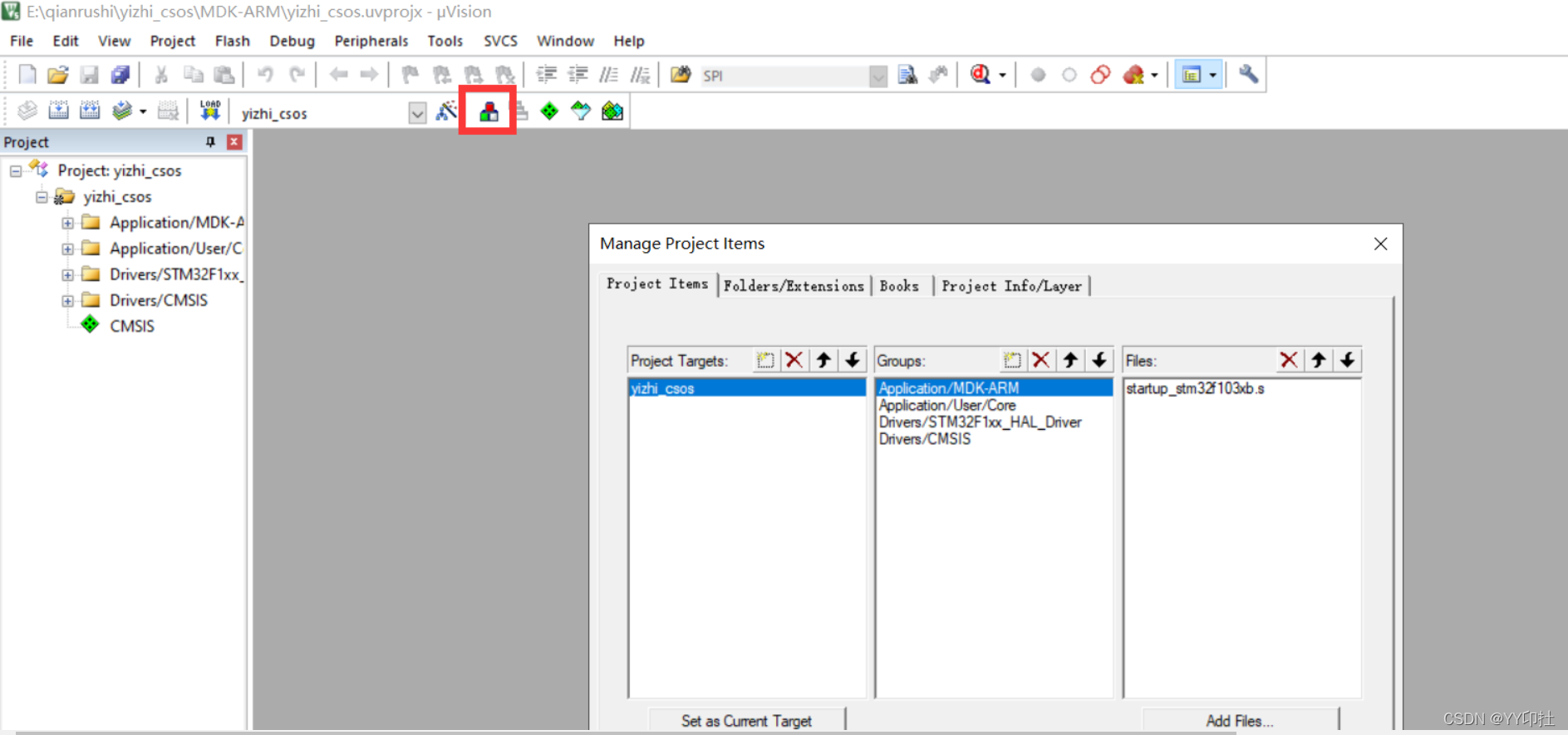Open the Project menu
The width and height of the screenshot is (1568, 735).
pos(173,41)
